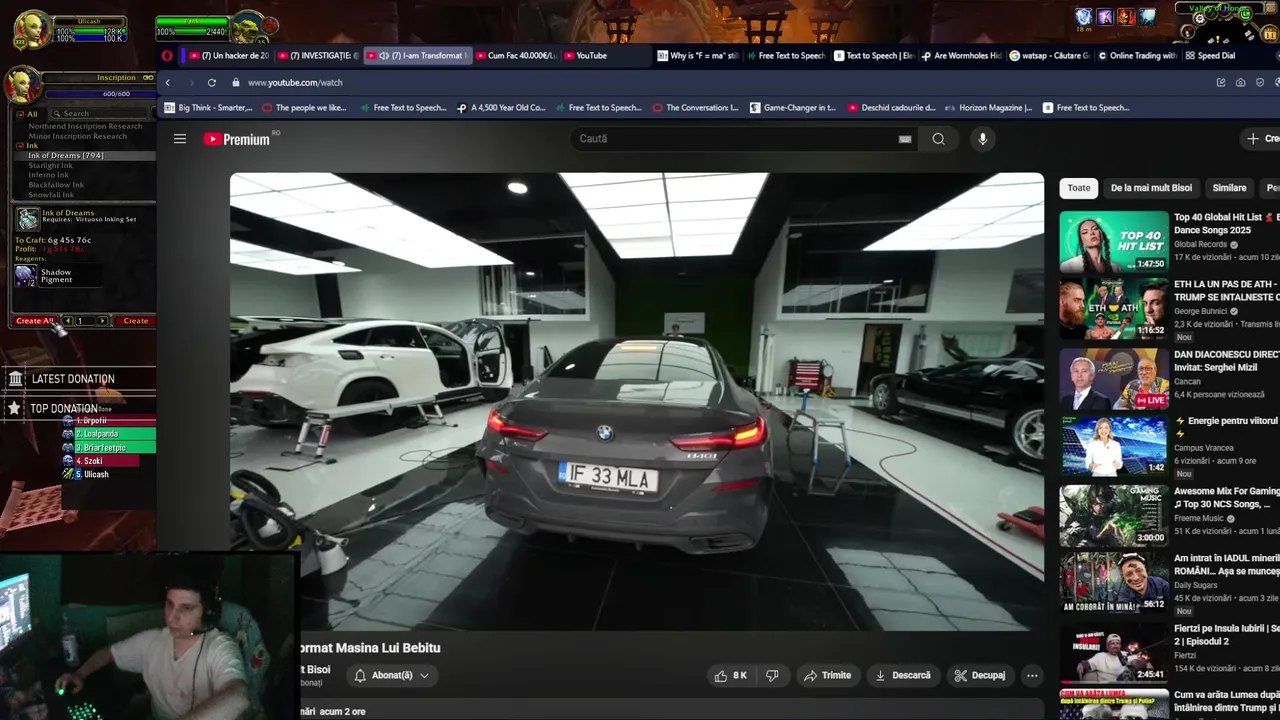Open the 'A 4,500 Year Old Co...' bookmark

tap(501, 108)
